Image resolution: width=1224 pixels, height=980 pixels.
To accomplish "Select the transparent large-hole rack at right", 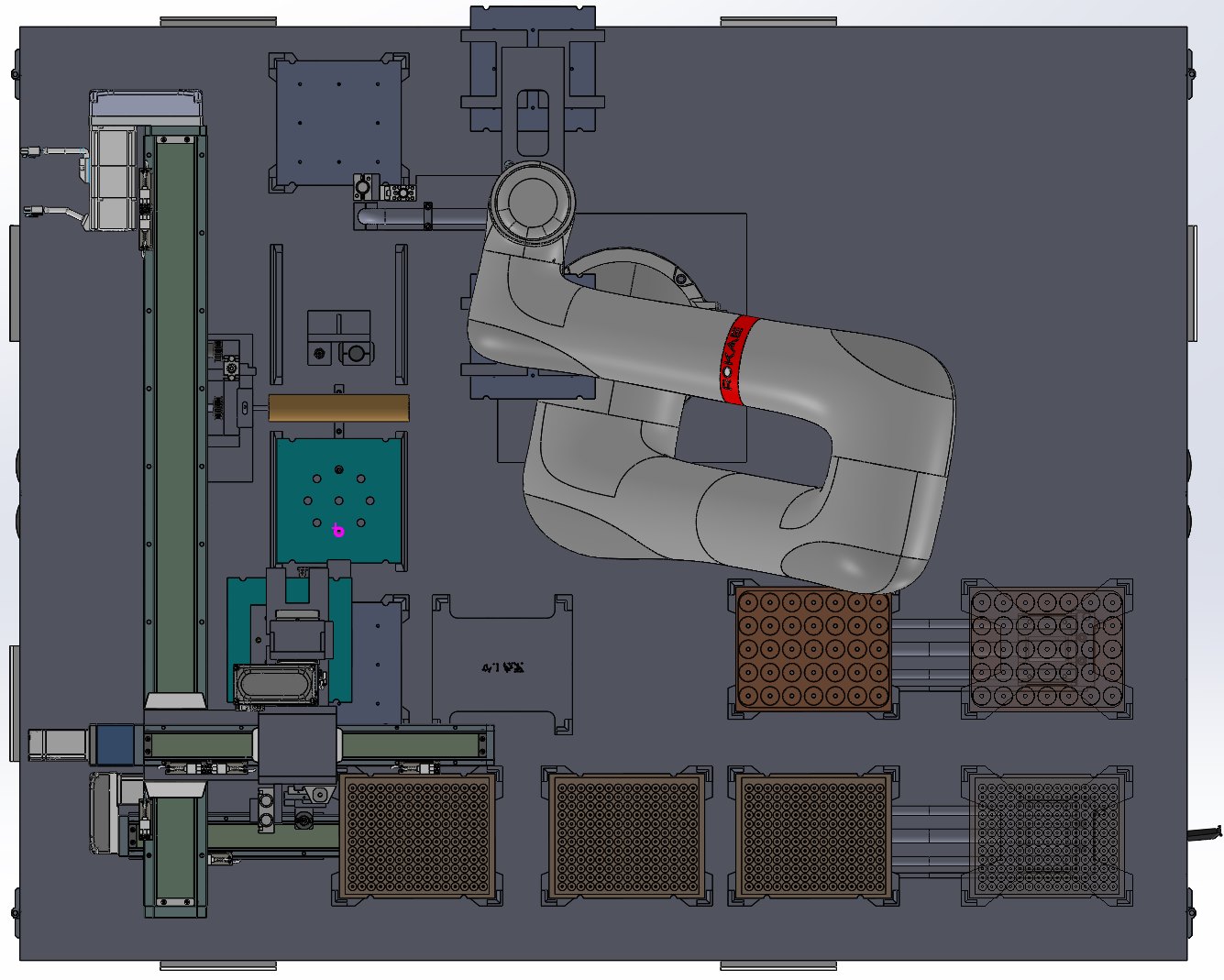I will [1047, 649].
